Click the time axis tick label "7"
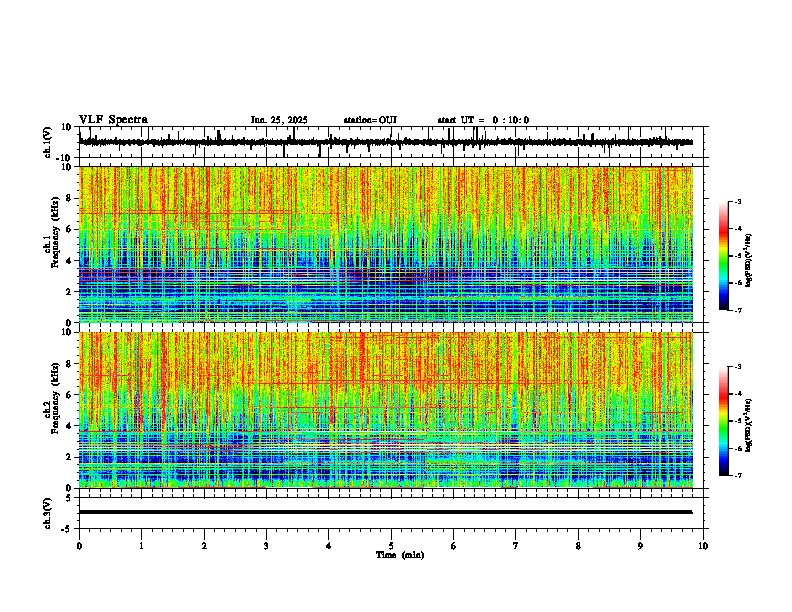792x612 pixels. 516,546
